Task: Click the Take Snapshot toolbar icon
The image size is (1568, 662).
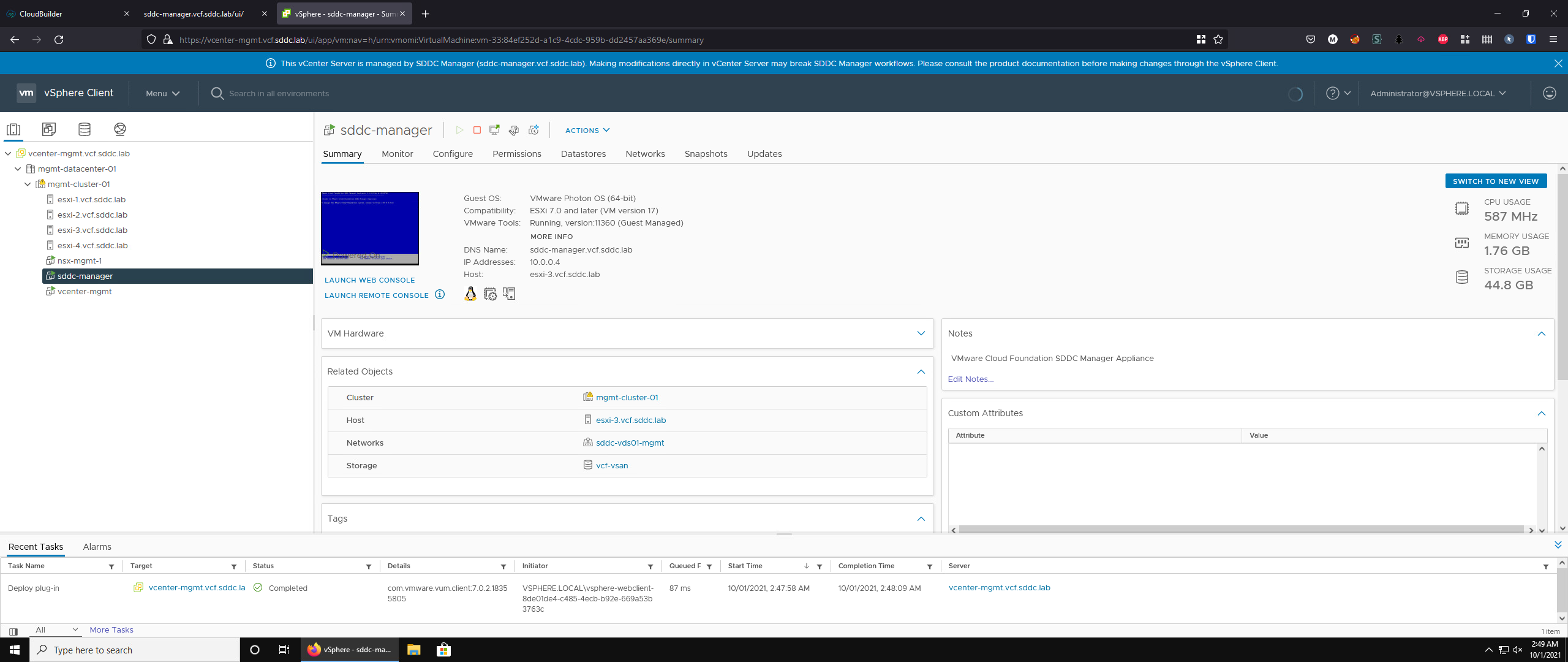Action: tap(534, 130)
